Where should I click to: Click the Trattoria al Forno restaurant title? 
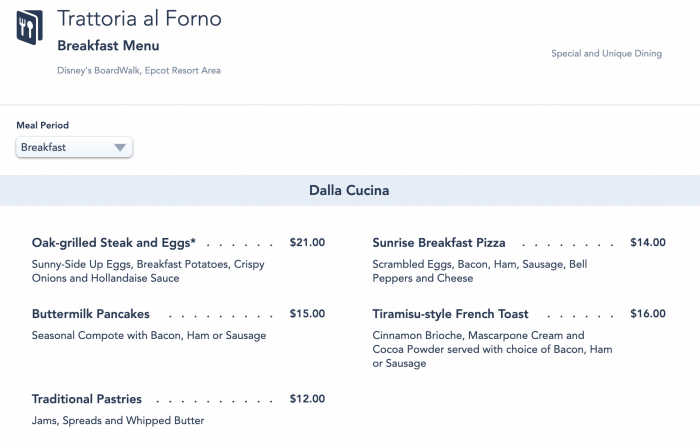140,19
